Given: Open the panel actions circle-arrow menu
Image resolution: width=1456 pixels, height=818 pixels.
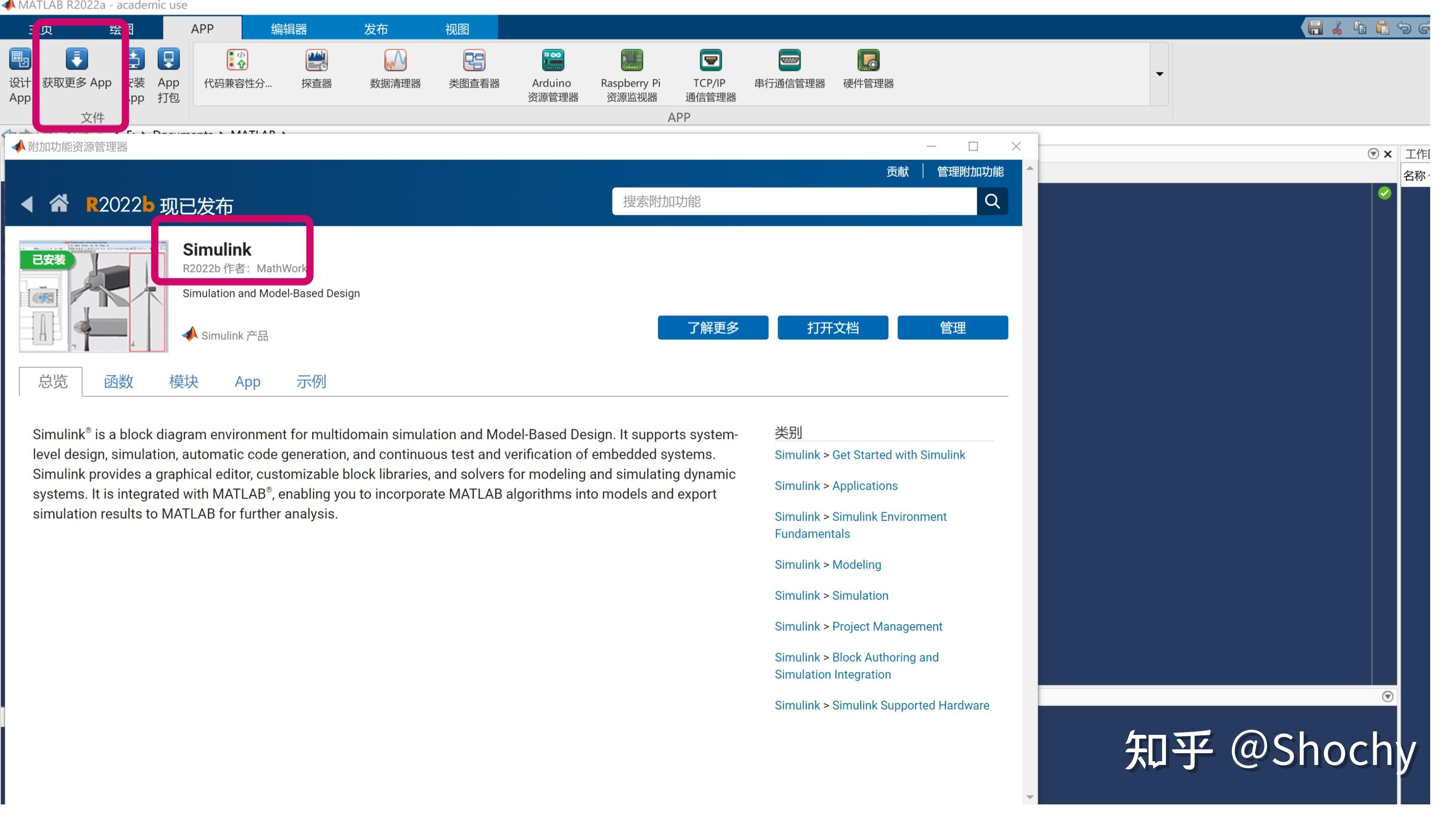Looking at the screenshot, I should (x=1372, y=154).
